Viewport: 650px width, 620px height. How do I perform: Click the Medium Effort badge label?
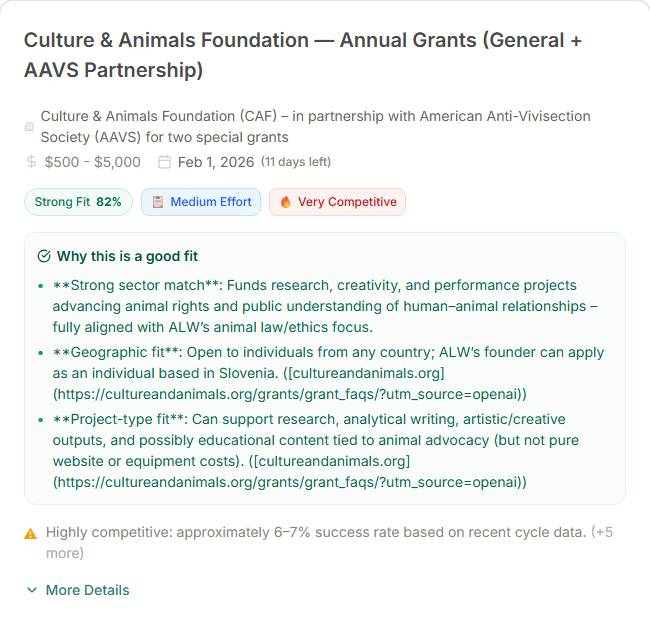pos(210,202)
